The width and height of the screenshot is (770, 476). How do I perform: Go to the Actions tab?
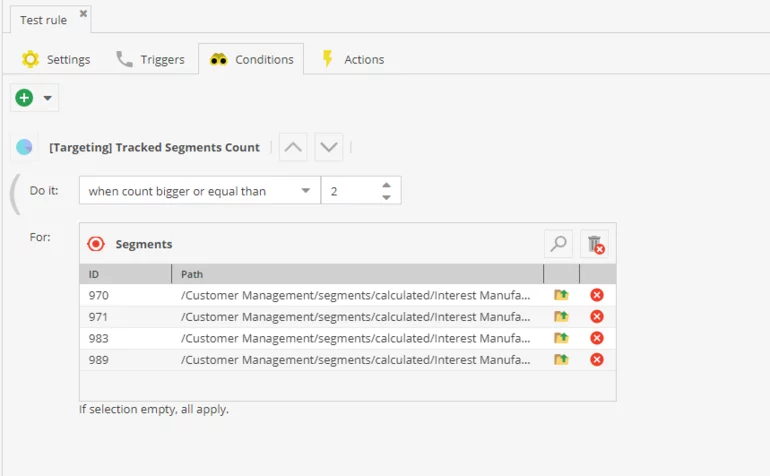[x=353, y=59]
